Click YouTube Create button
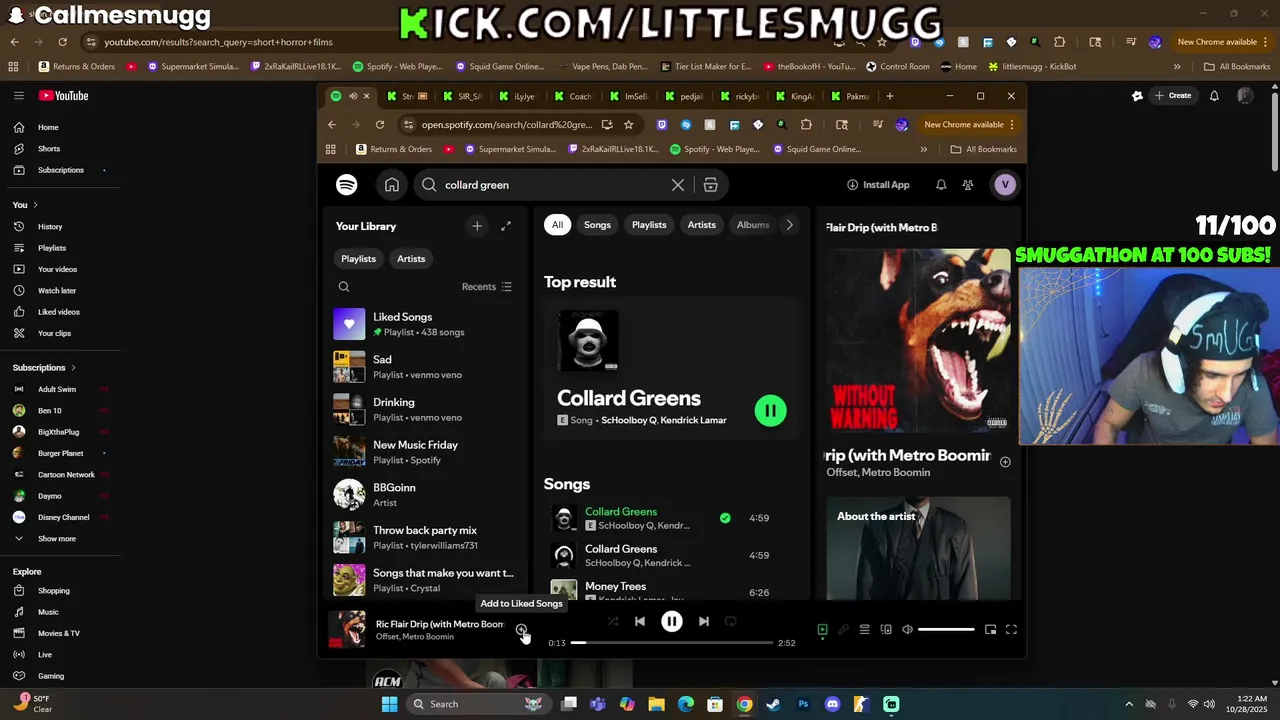This screenshot has width=1280, height=720. 1172,96
